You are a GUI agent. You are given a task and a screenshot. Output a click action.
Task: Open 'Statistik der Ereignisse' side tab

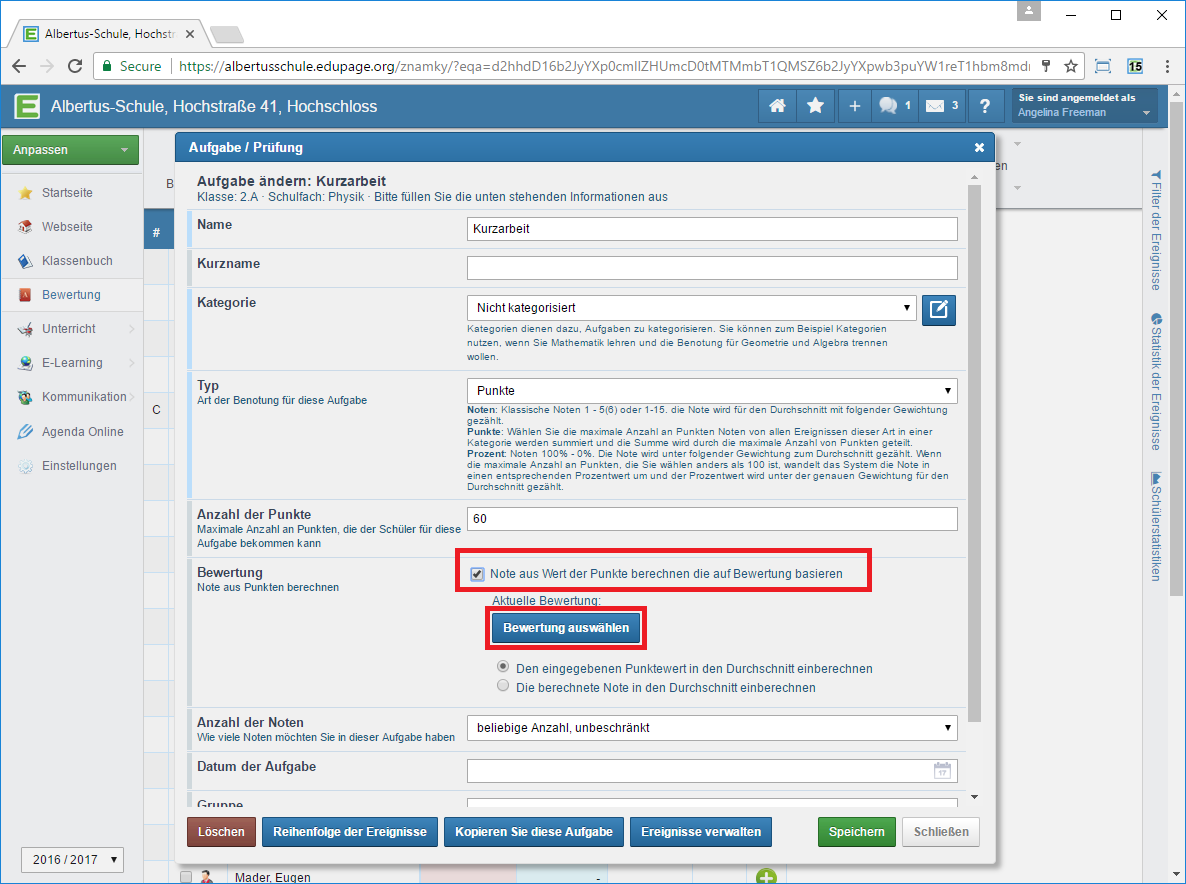click(1156, 381)
